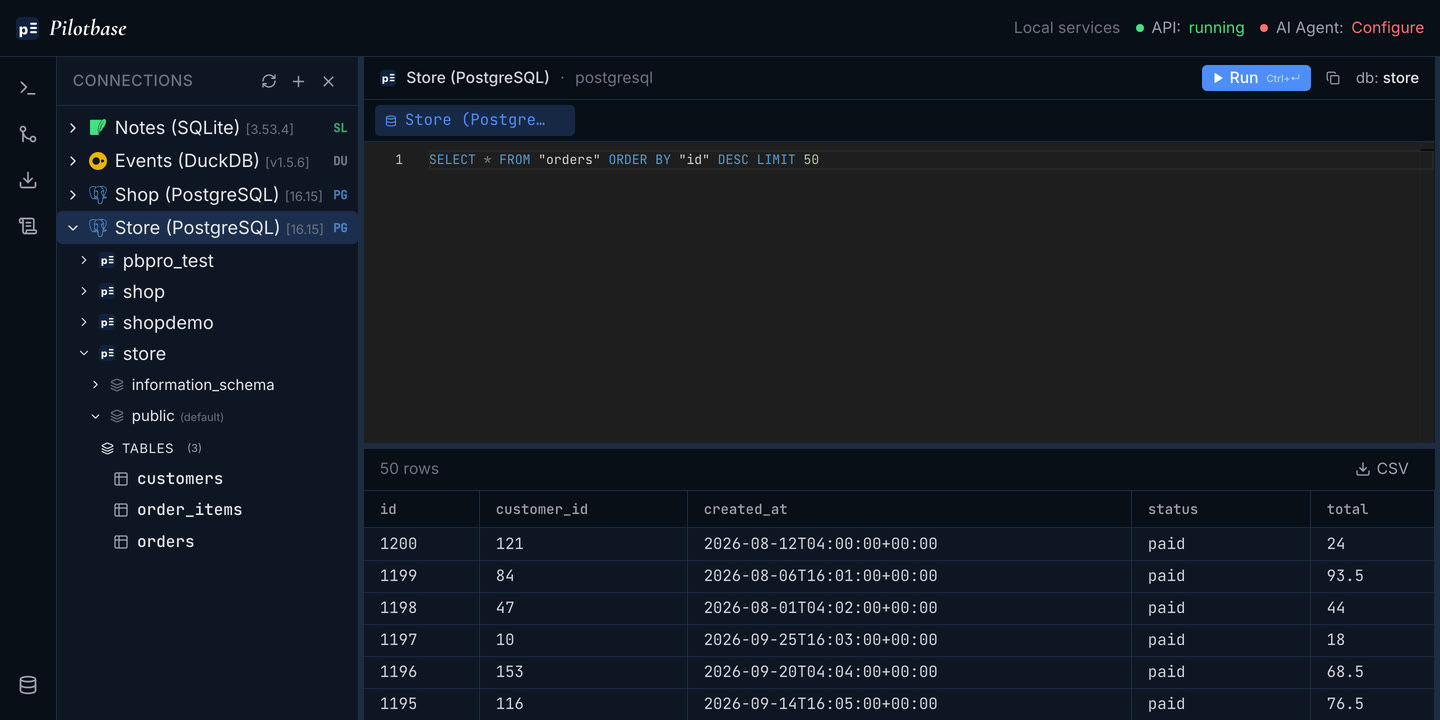Copy the query using the copy icon
This screenshot has height=720, width=1440.
[1333, 78]
